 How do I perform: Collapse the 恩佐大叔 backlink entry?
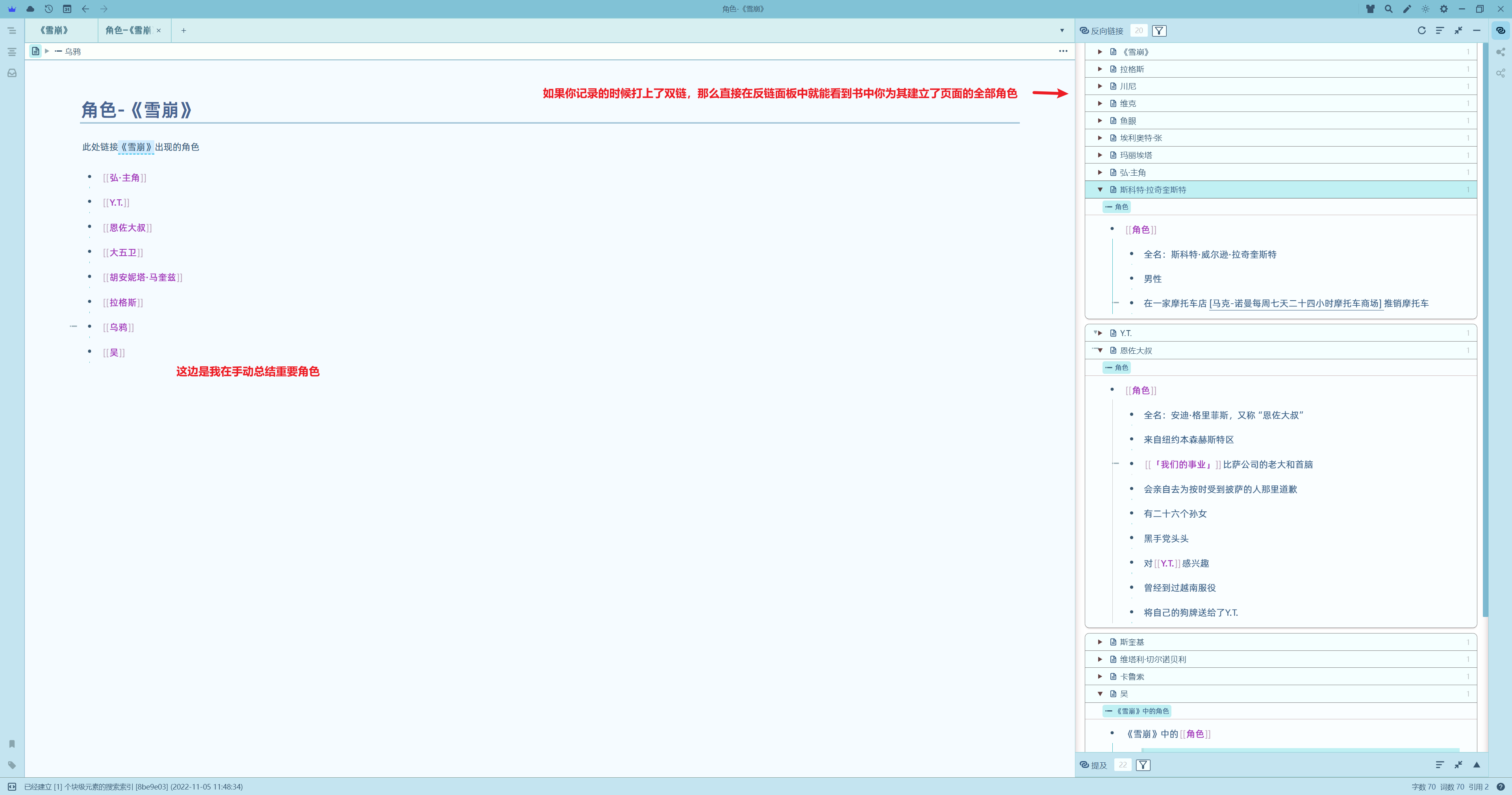pos(1100,351)
